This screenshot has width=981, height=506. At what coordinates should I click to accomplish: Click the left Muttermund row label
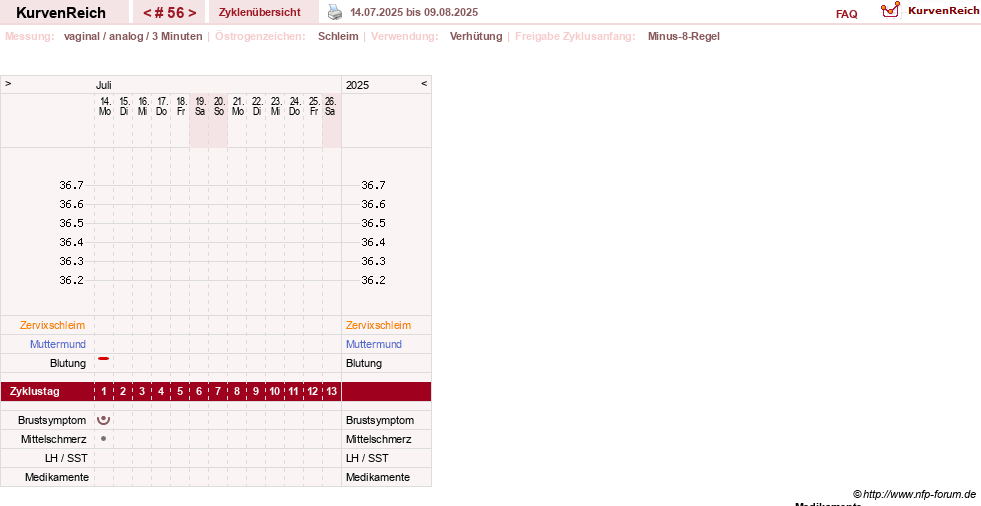click(x=58, y=344)
